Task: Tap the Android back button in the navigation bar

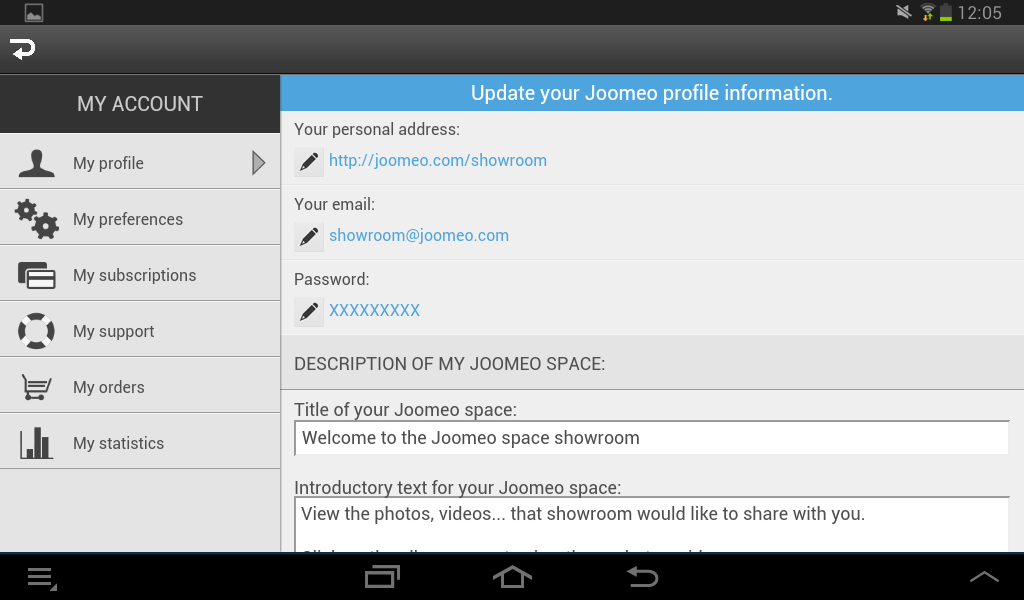Action: 643,577
